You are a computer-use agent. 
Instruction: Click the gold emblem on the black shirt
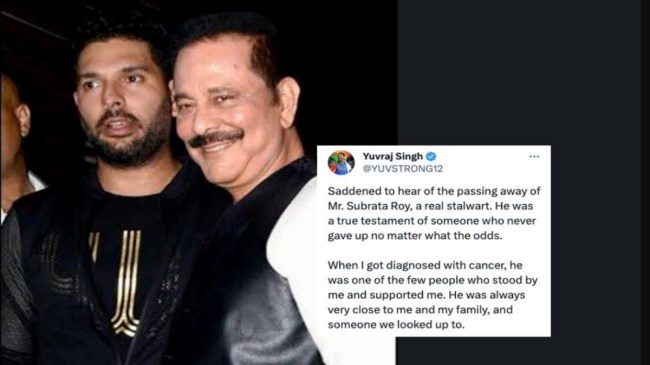[125, 280]
